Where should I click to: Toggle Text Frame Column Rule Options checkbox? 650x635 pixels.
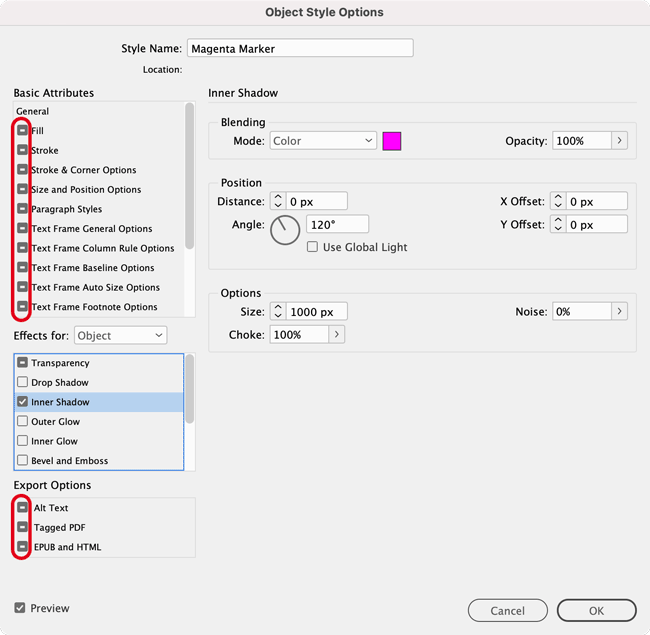coord(22,248)
